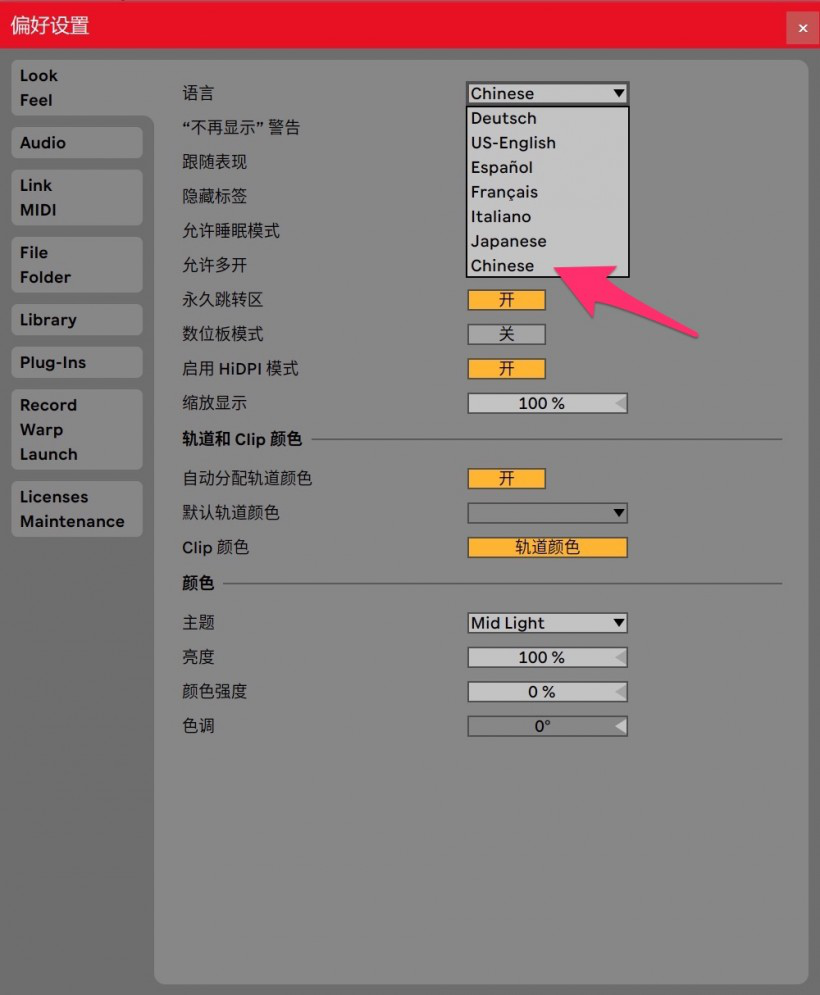Turn on 数位板模式 toggle
Screen dimensions: 820x995
click(x=506, y=334)
